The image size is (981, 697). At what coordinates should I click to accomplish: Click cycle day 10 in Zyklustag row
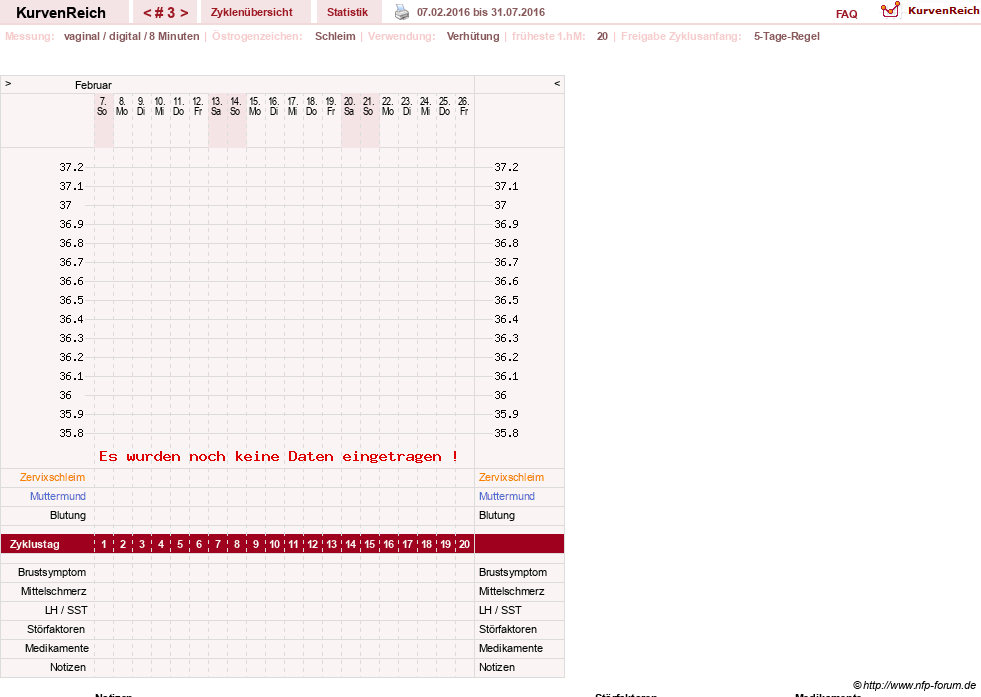pyautogui.click(x=275, y=544)
